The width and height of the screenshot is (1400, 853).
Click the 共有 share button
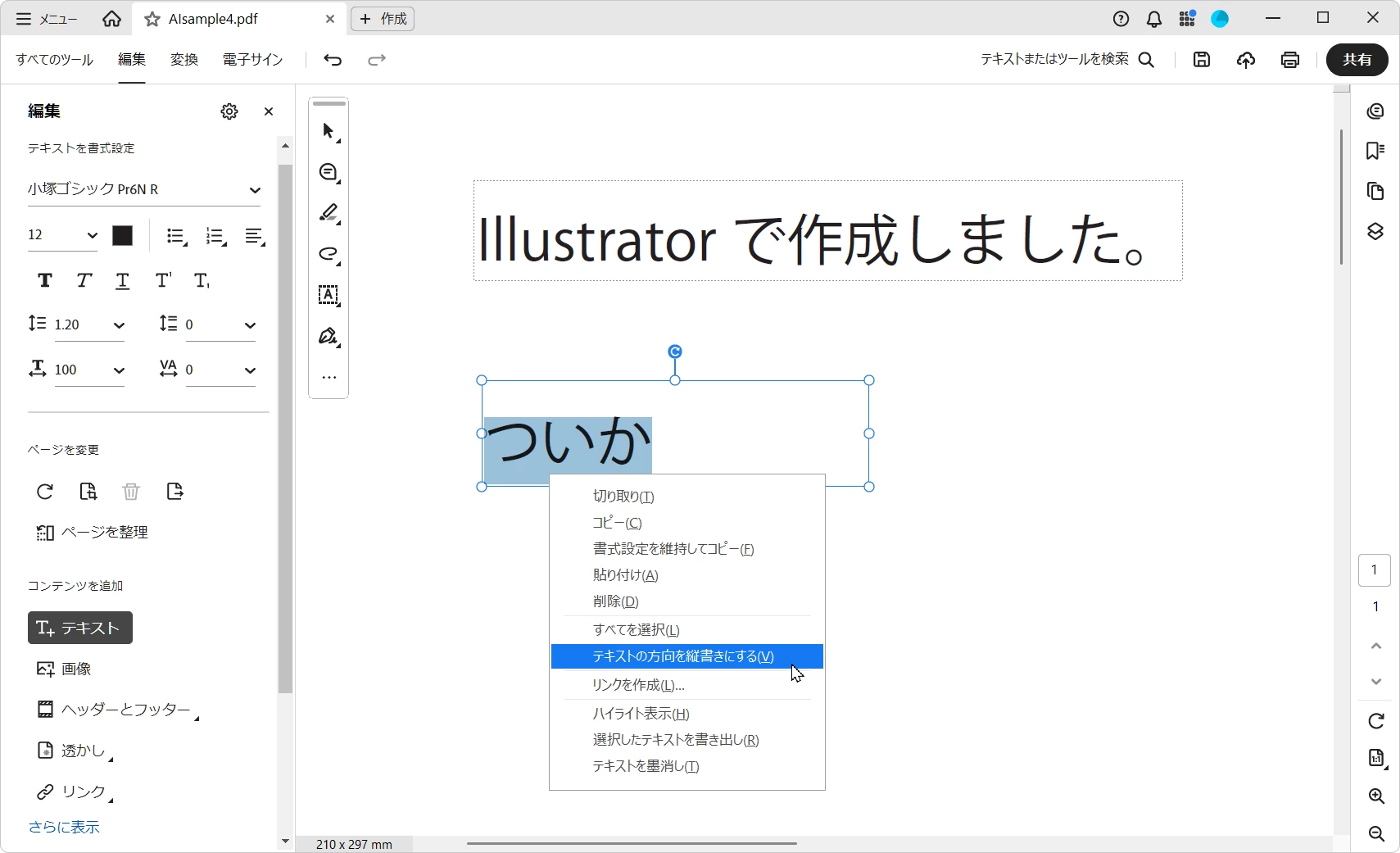pyautogui.click(x=1357, y=60)
